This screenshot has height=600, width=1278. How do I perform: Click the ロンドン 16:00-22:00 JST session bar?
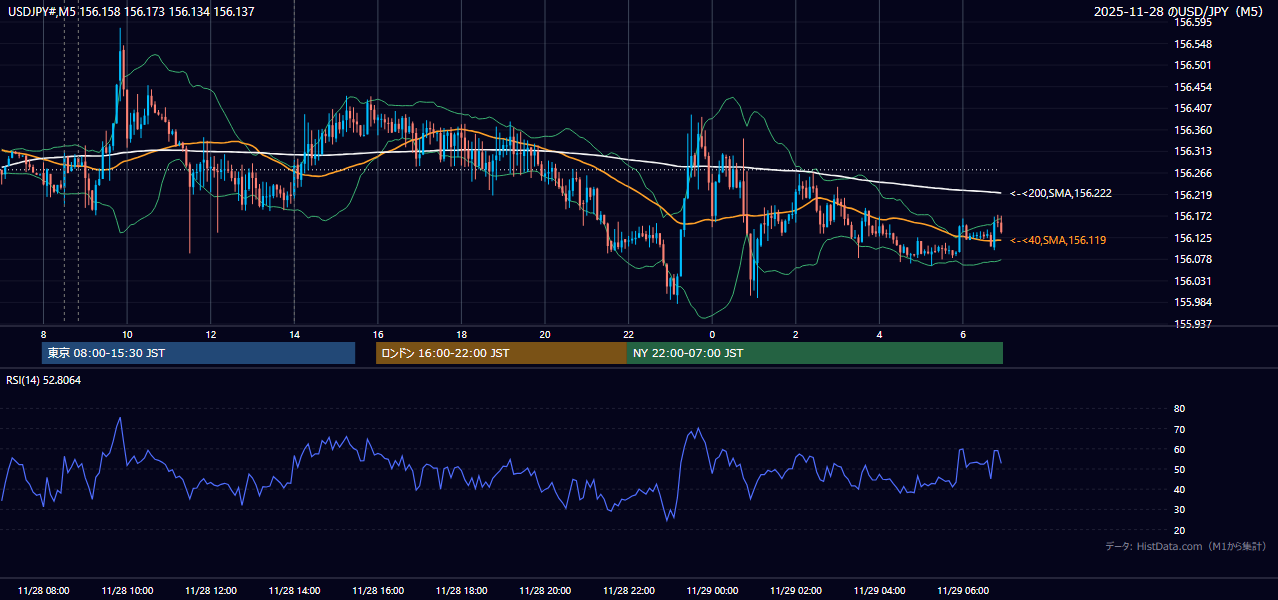click(501, 353)
